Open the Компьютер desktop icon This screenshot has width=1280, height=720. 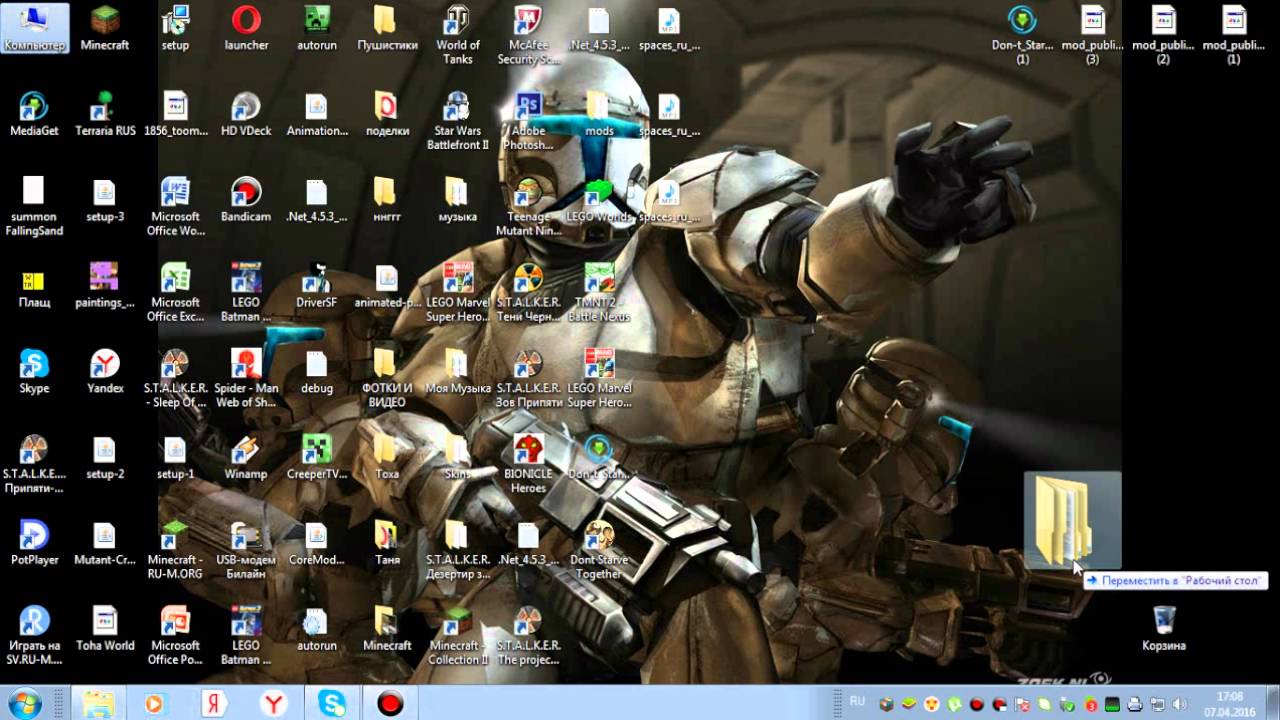coord(34,29)
